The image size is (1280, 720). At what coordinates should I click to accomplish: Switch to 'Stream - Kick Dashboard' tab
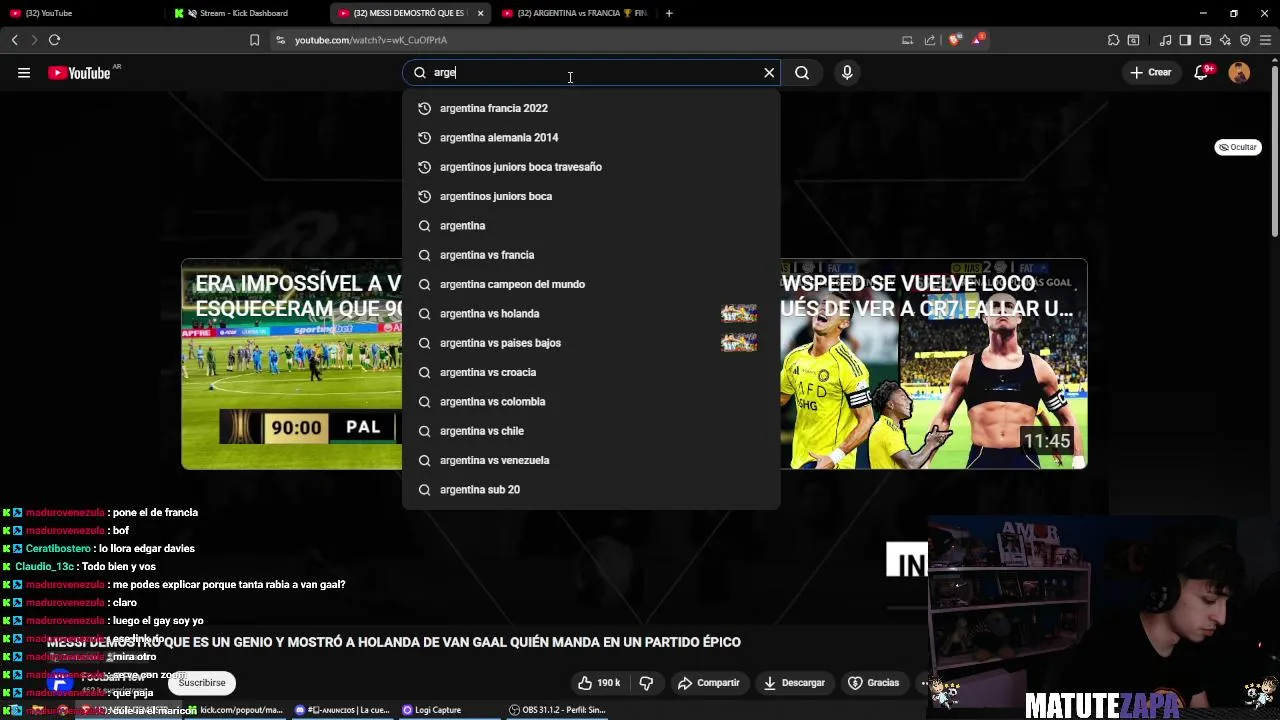(x=243, y=13)
